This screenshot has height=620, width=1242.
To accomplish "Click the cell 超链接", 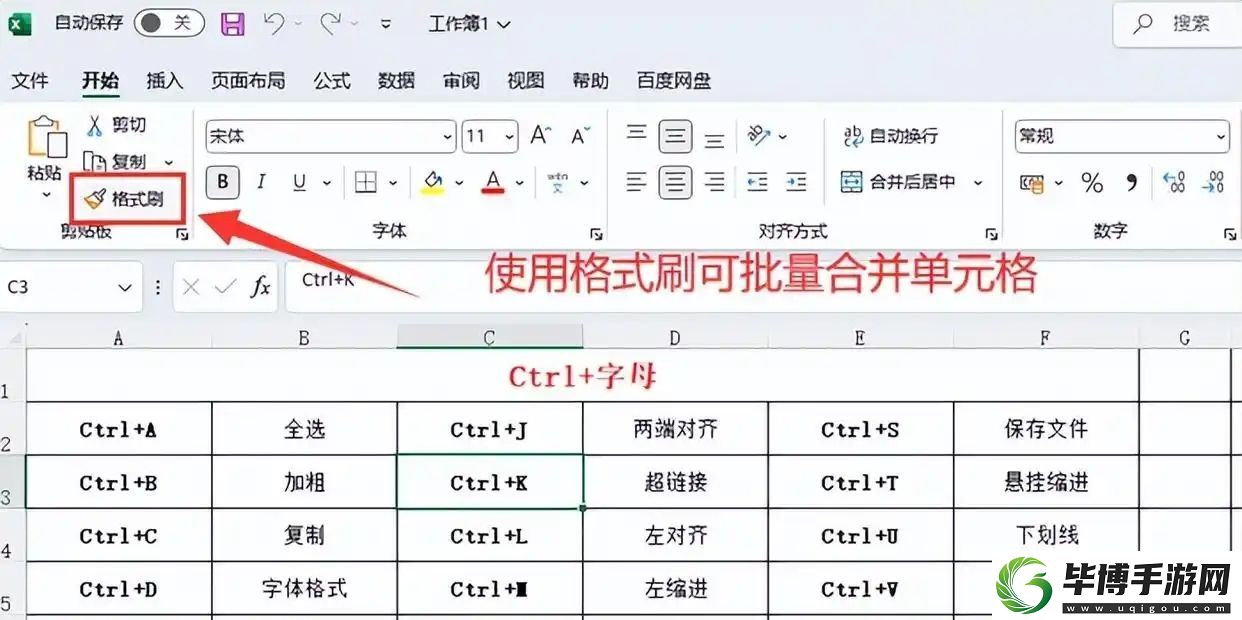I will pos(675,483).
